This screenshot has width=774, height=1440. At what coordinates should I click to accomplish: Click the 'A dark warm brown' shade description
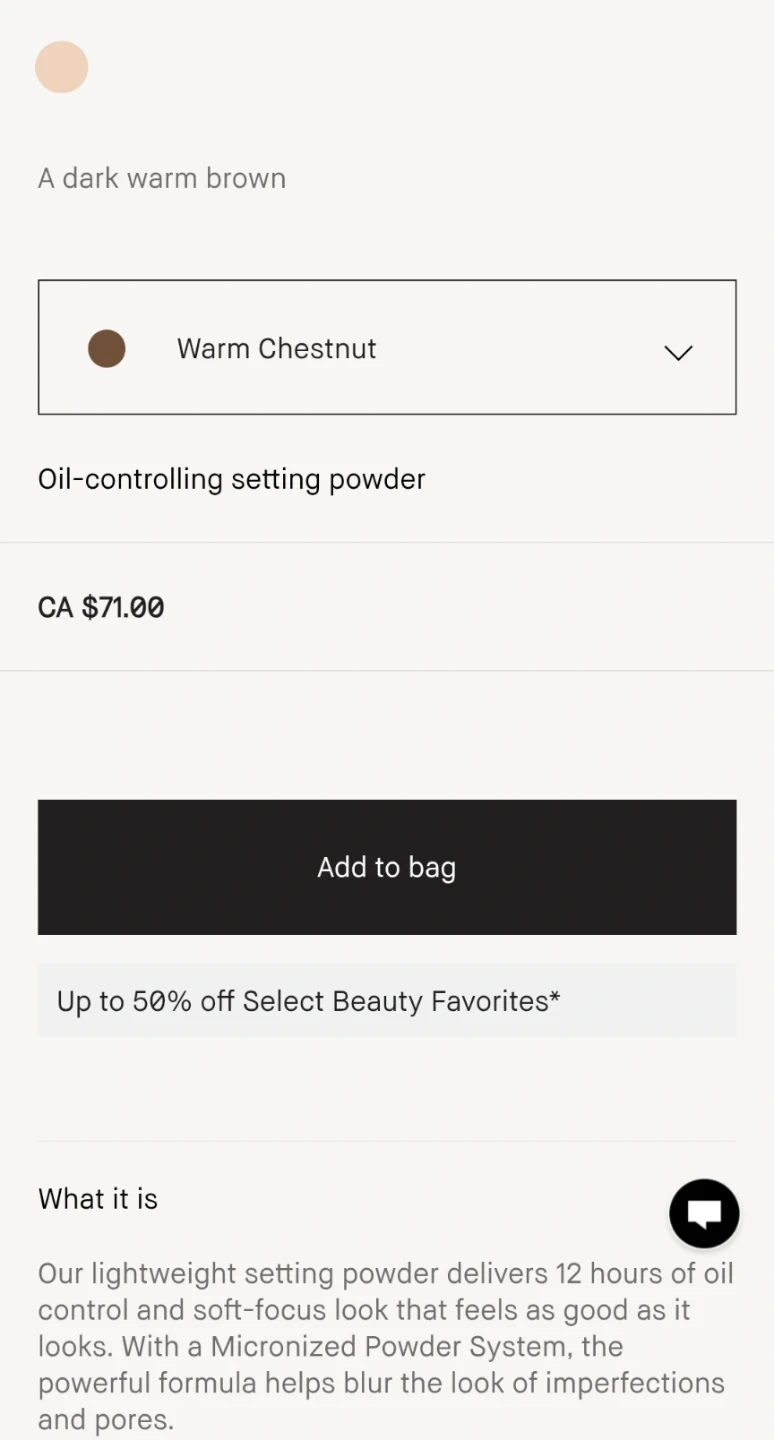[x=162, y=178]
